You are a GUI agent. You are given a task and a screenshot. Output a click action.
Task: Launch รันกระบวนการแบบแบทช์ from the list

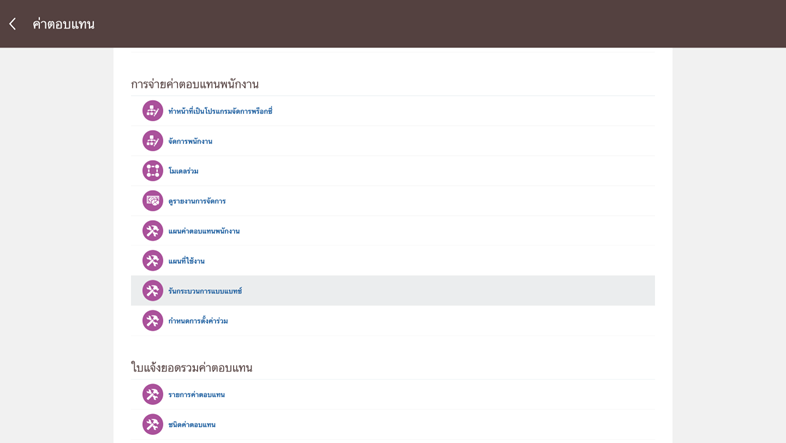click(205, 292)
